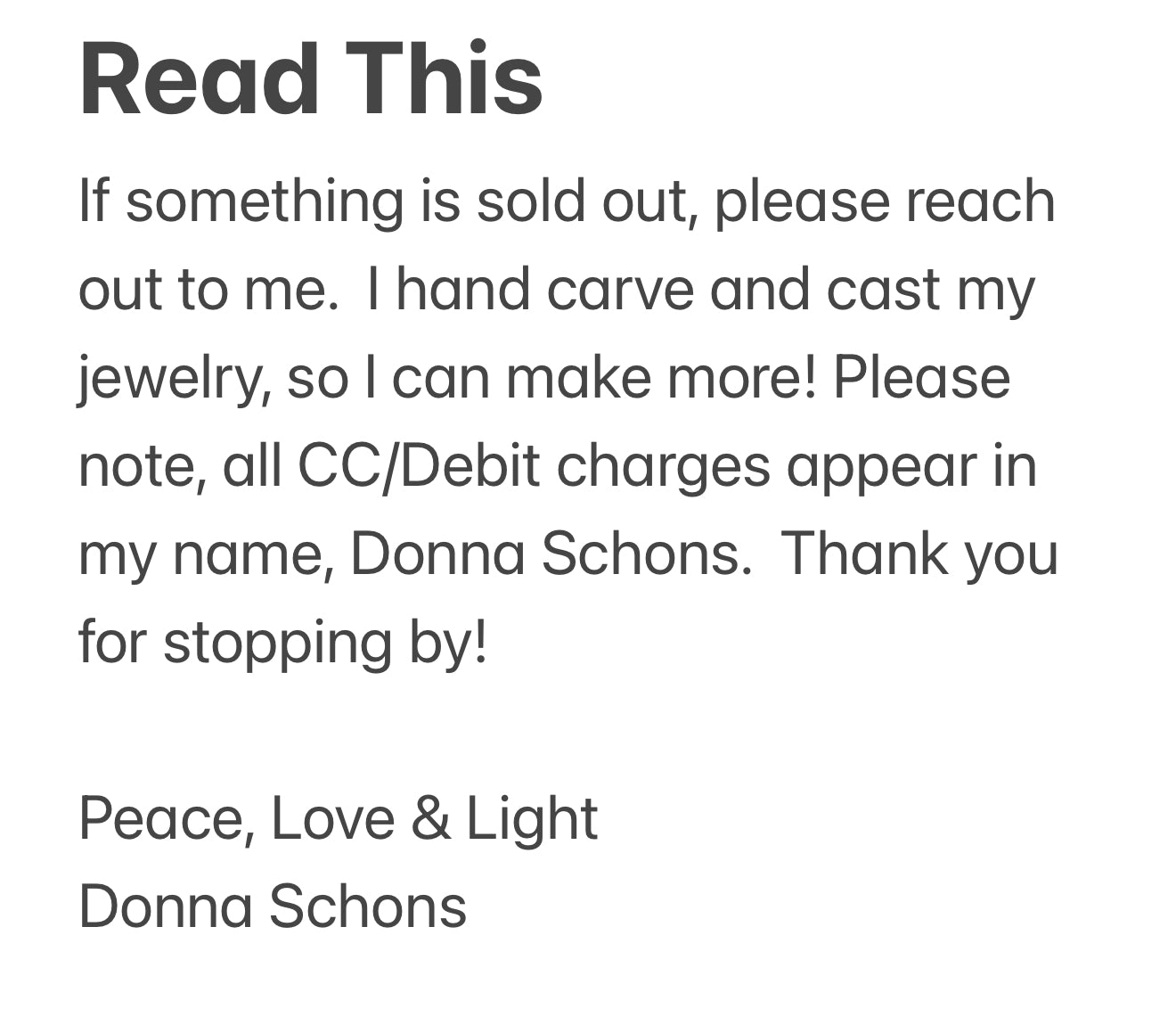
Task: Click the words "Thank you"
Action: click(921, 554)
